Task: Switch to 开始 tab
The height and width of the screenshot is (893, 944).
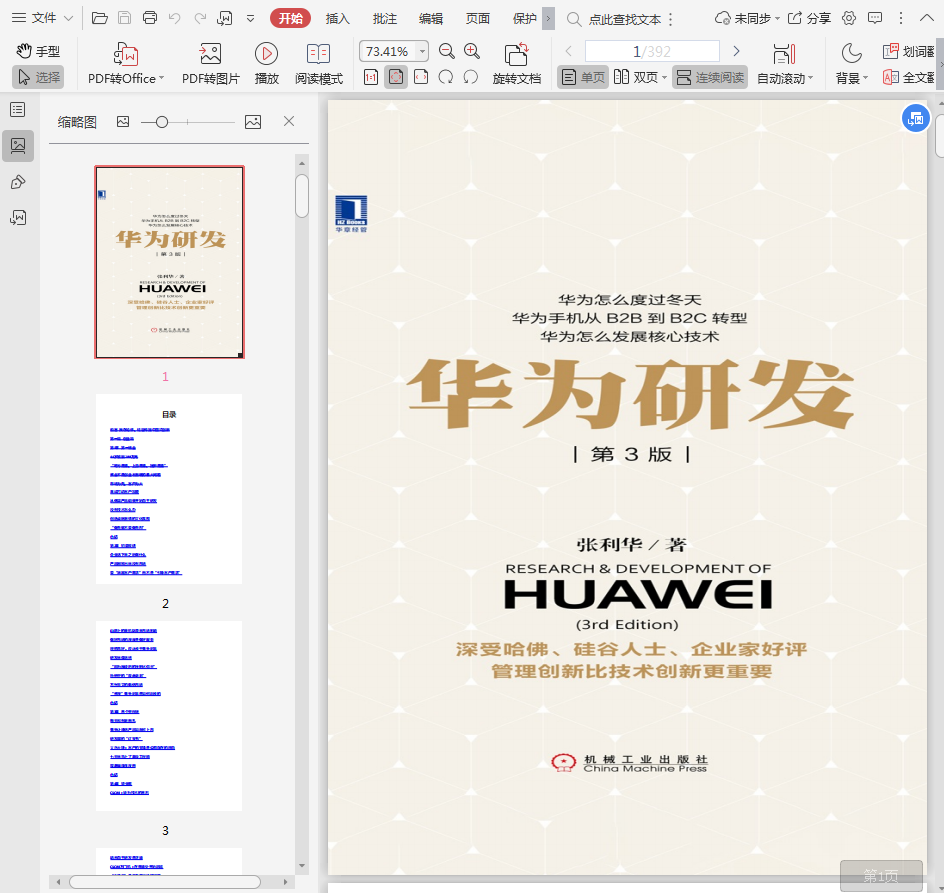Action: [290, 18]
